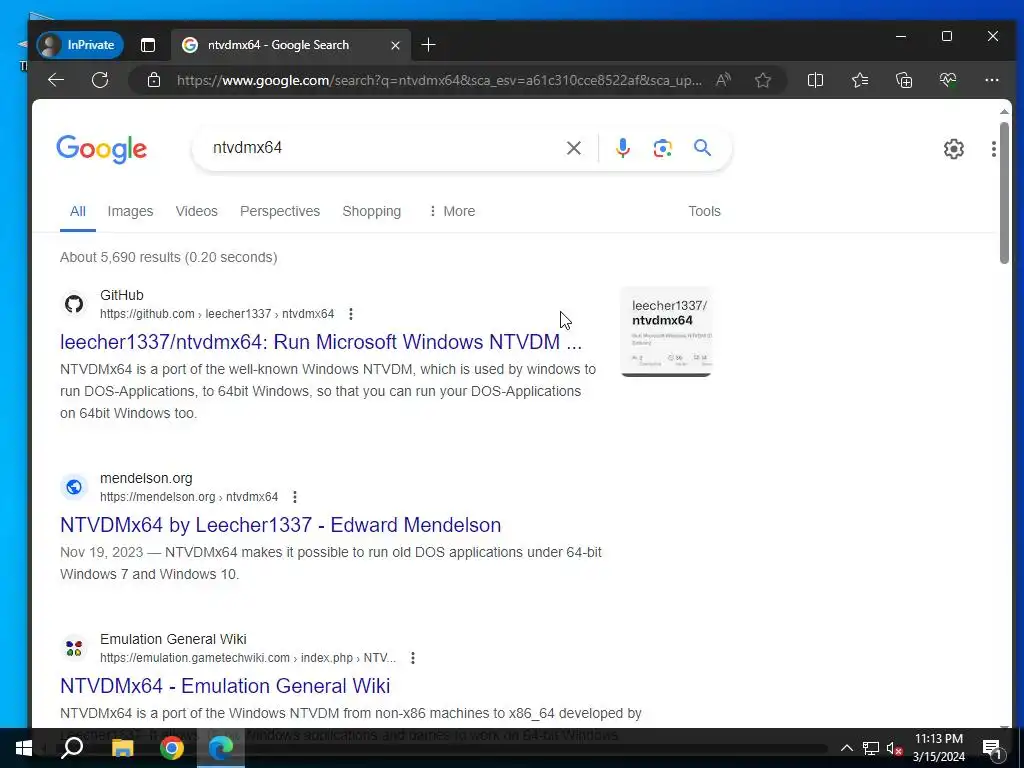Open the Favorites list icon
Screen dimensions: 1024x768
860,80
